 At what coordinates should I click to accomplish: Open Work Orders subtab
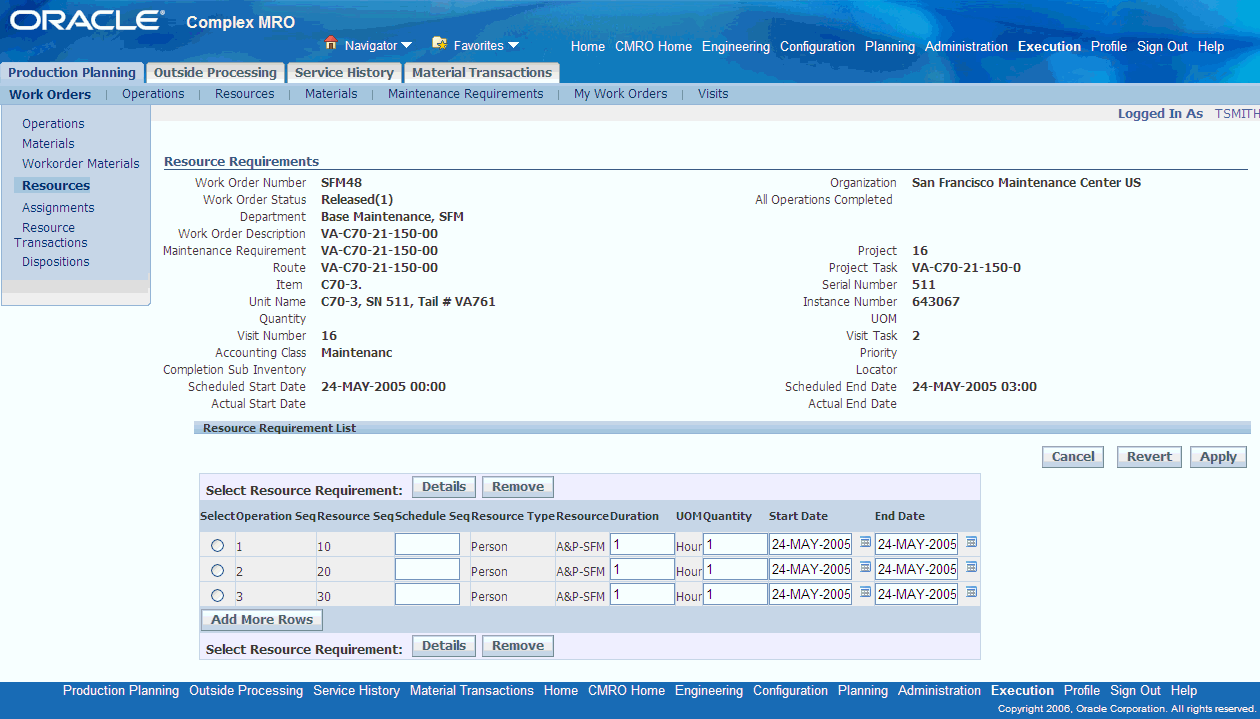coord(50,94)
